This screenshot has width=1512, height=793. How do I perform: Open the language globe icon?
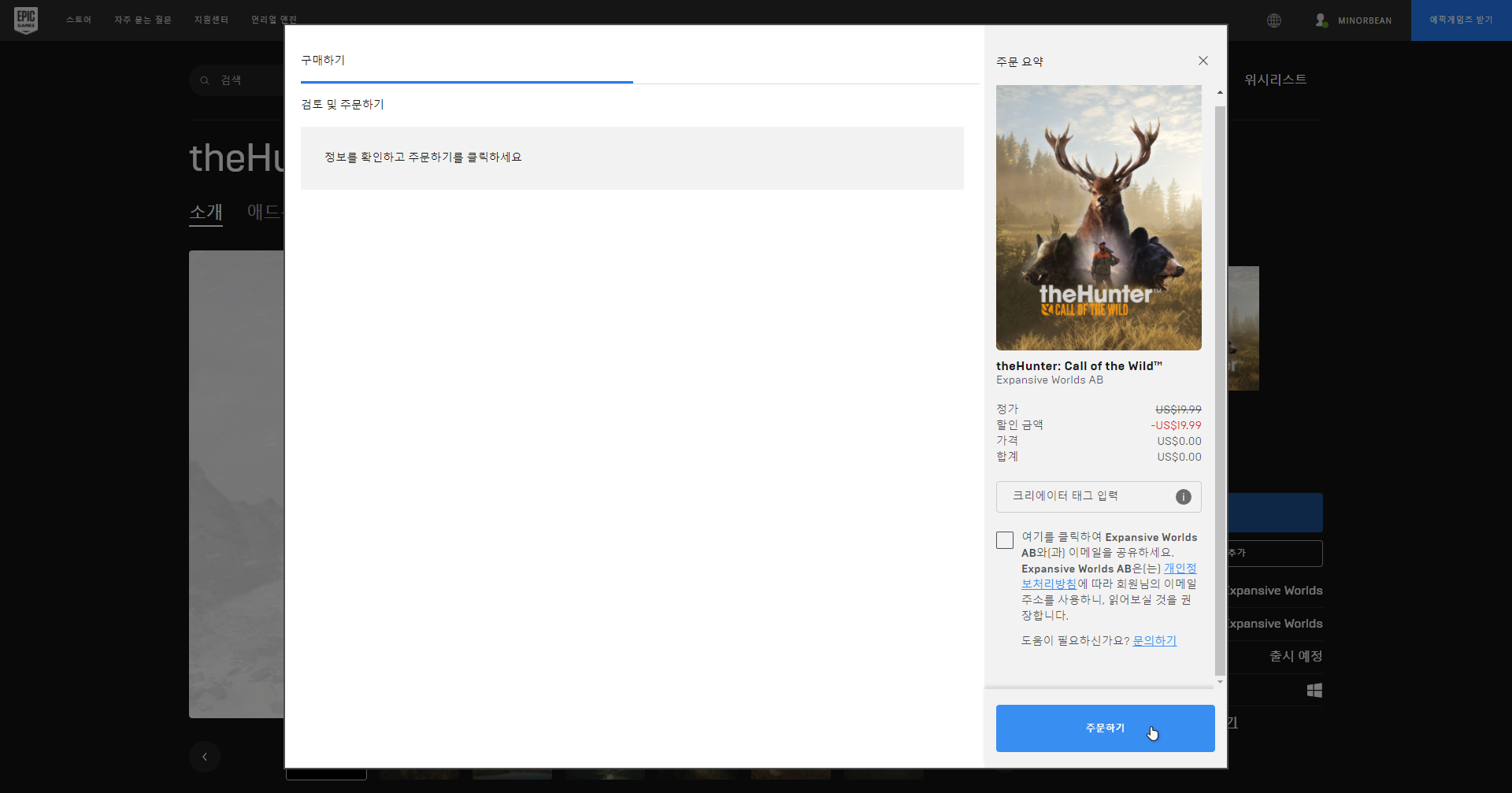tap(1273, 20)
